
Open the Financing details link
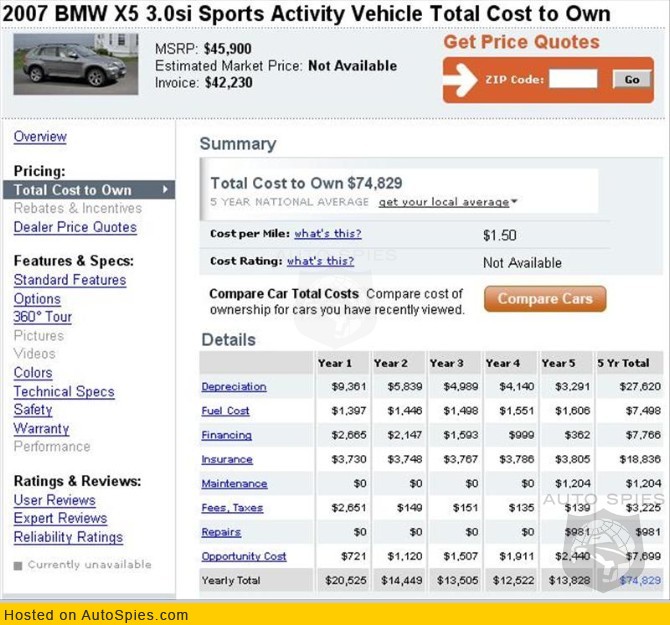tap(227, 435)
